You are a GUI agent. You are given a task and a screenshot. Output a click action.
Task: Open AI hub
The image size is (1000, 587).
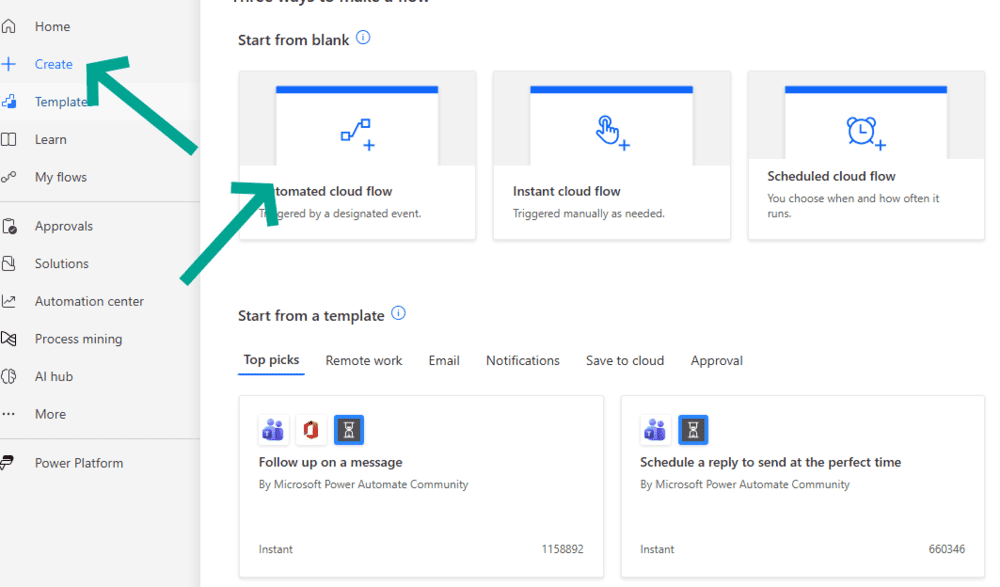[x=54, y=376]
